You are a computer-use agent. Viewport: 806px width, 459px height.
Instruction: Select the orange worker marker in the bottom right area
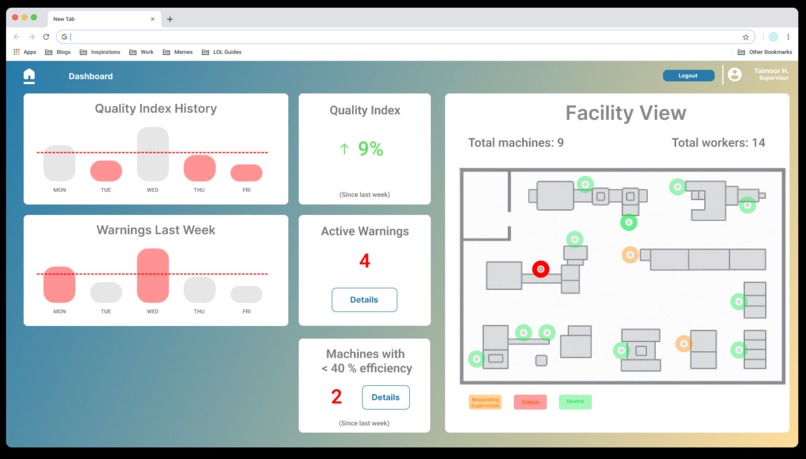coord(683,344)
